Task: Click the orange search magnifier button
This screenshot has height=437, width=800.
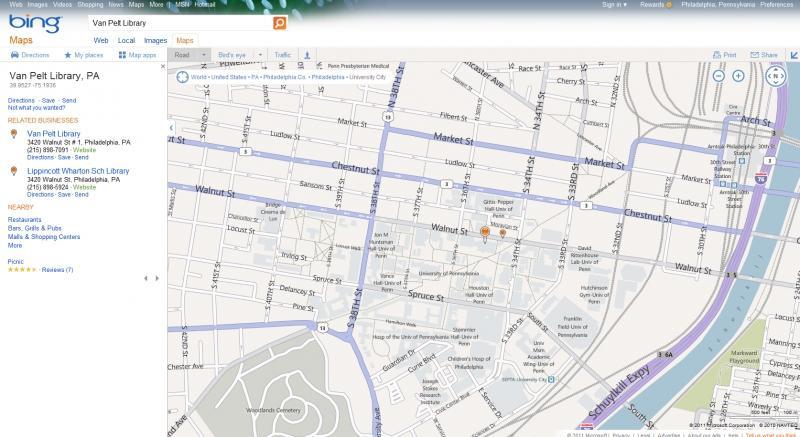Action: click(x=279, y=23)
